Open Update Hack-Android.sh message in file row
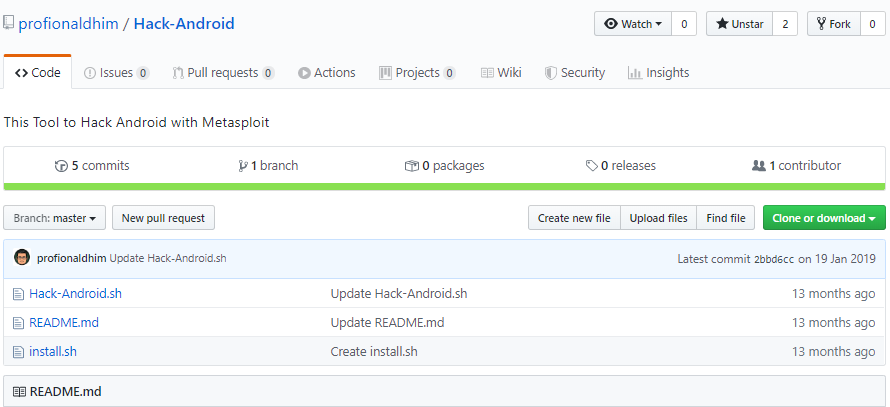Image resolution: width=890 pixels, height=407 pixels. pos(399,294)
